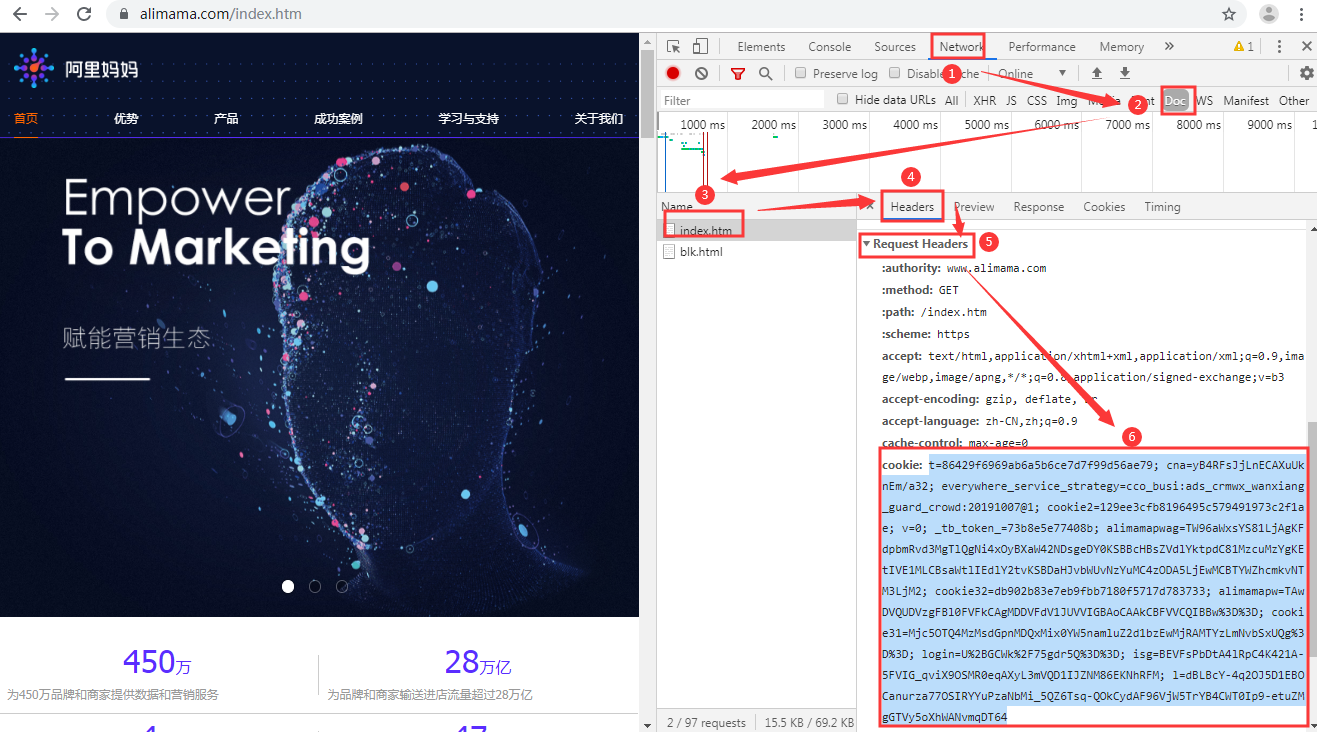The image size is (1317, 732).
Task: Click the import HAR upload arrow
Action: 1097,73
